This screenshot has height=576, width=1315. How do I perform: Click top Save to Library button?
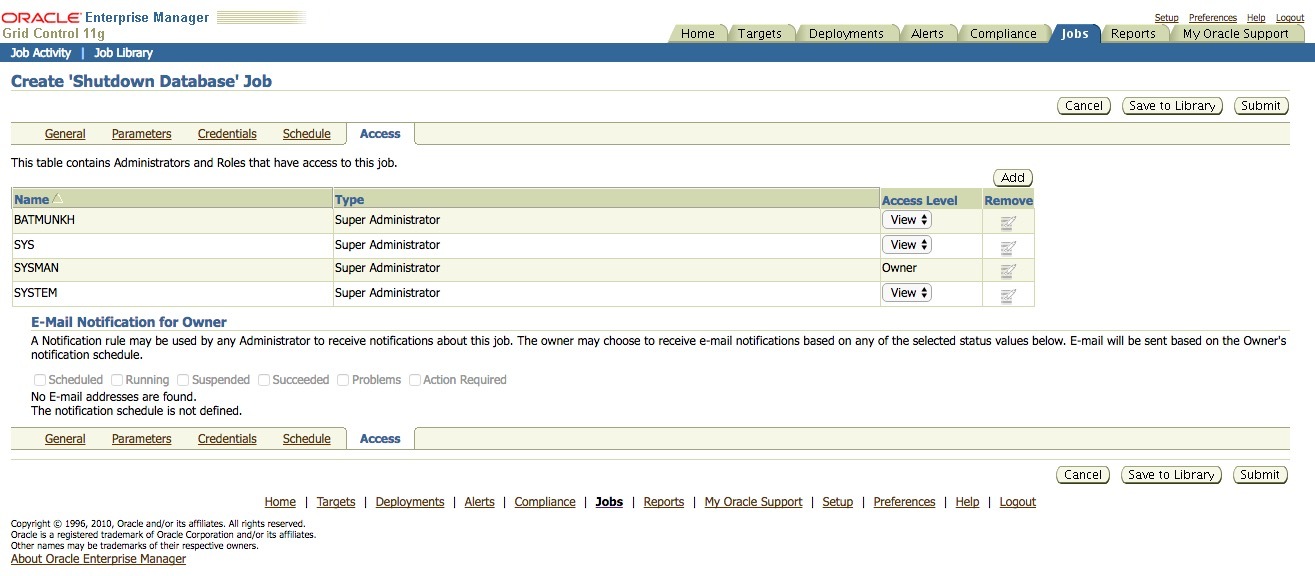point(1172,106)
